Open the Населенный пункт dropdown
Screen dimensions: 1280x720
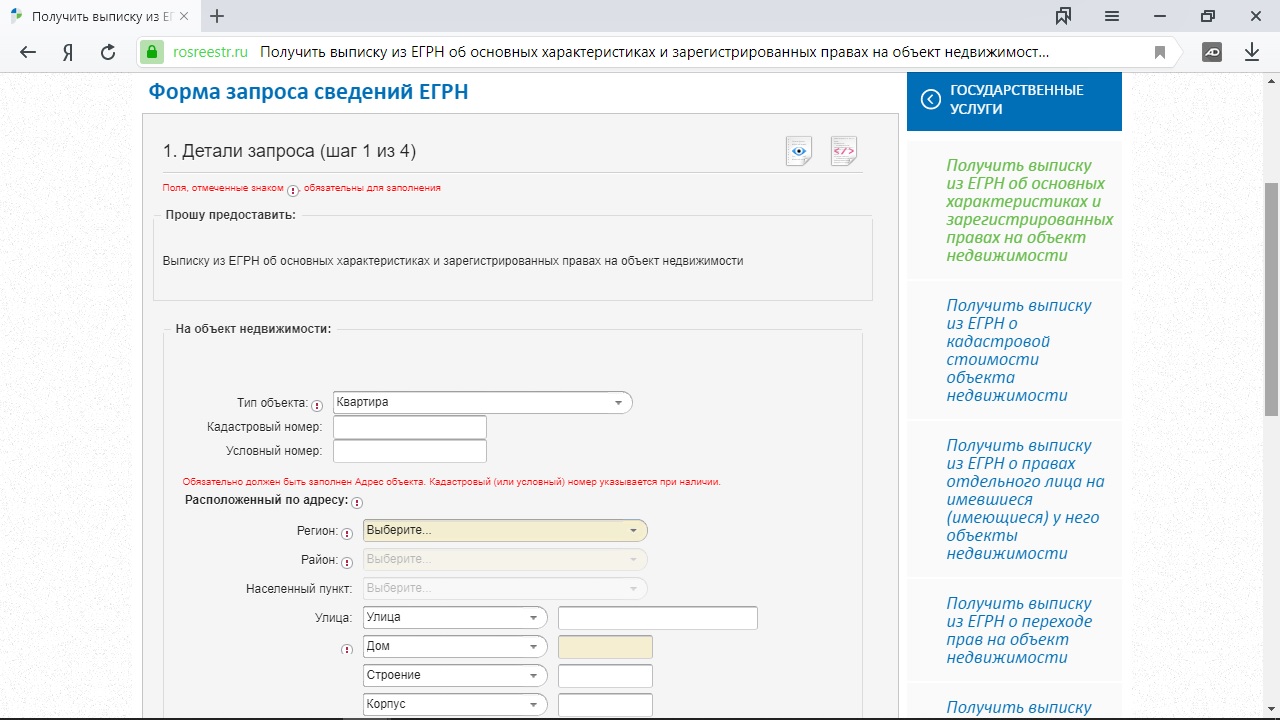pos(505,588)
